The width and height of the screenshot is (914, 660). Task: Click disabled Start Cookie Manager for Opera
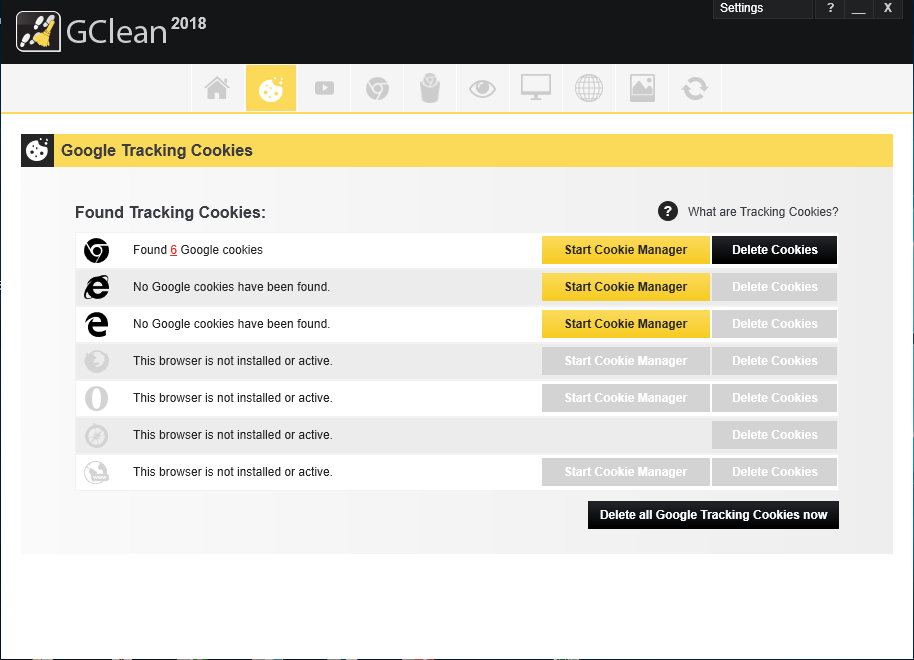pos(625,398)
